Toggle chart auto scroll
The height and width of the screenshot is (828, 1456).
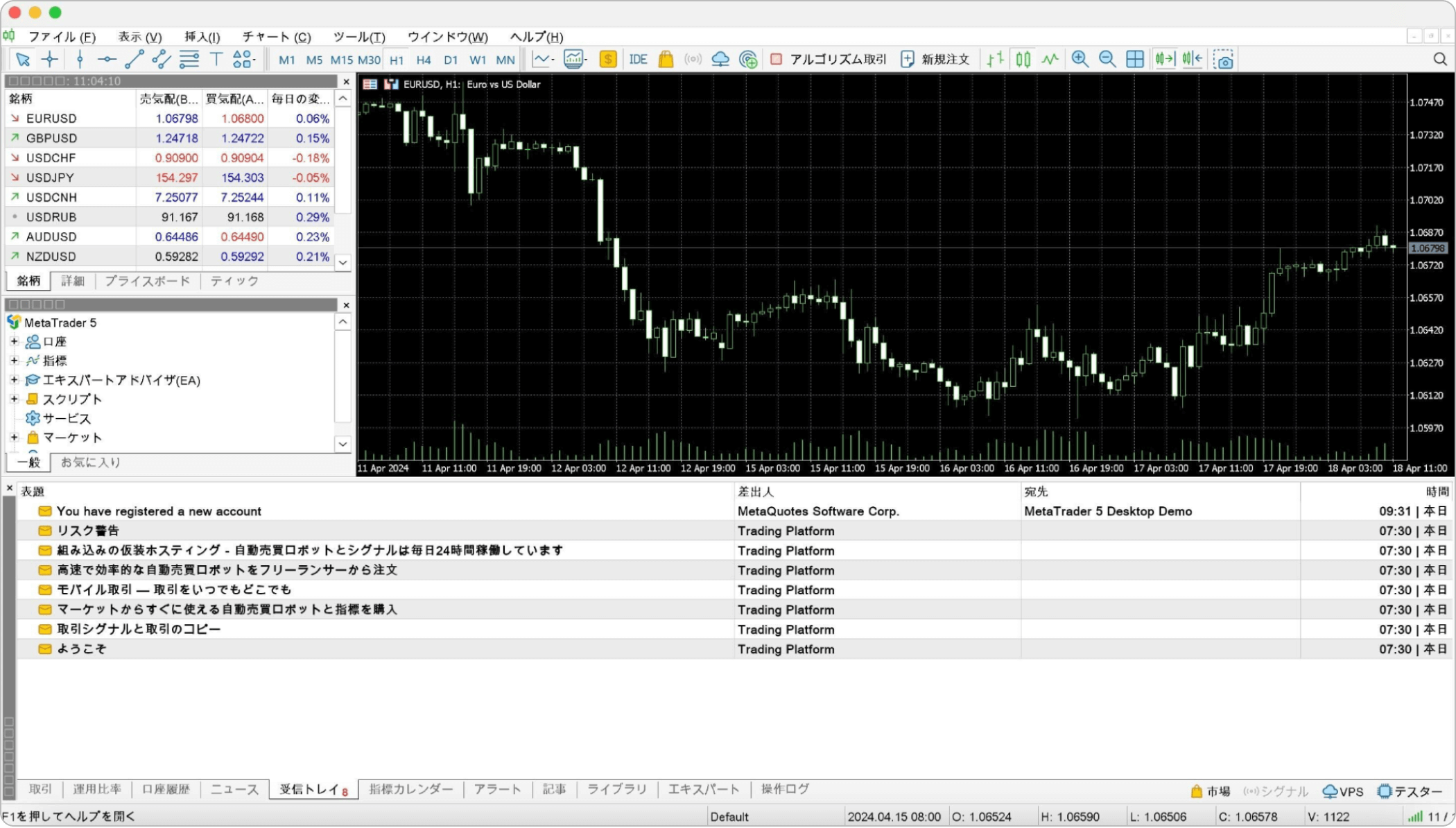tap(1165, 60)
